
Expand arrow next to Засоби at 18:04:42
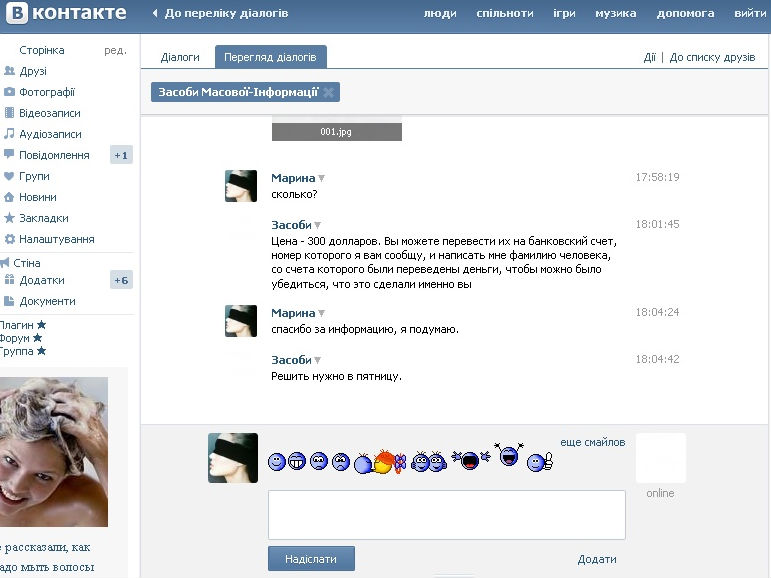318,360
